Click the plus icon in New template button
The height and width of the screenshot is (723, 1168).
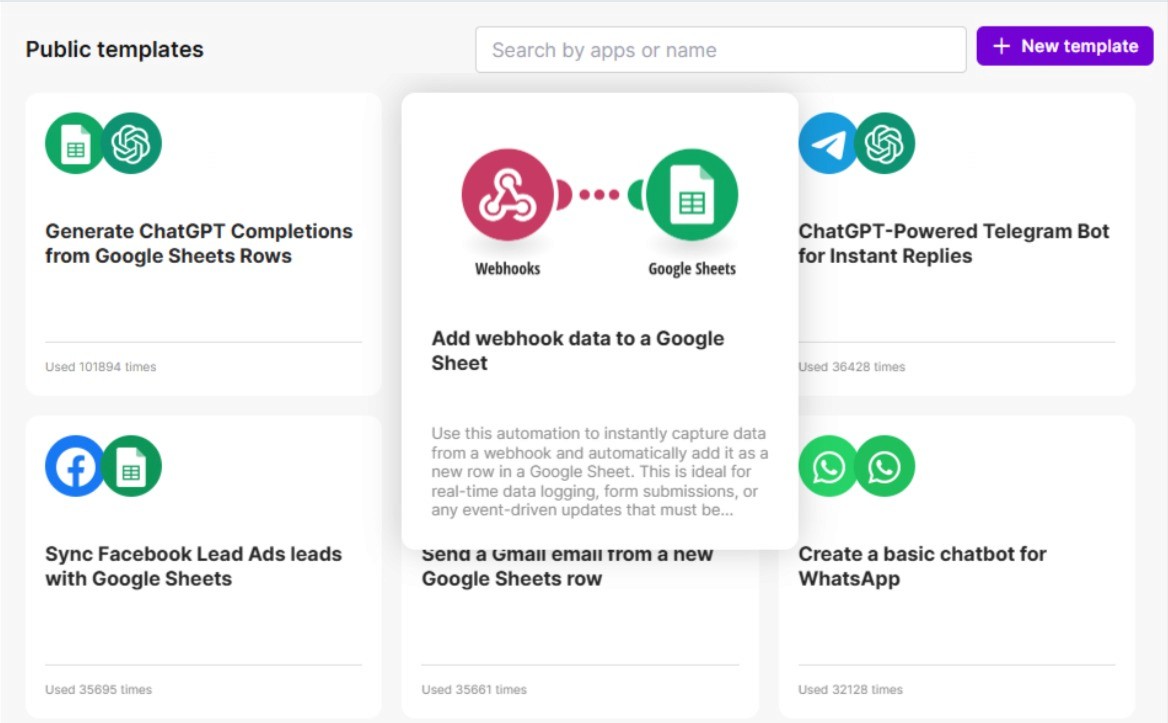coord(1004,46)
